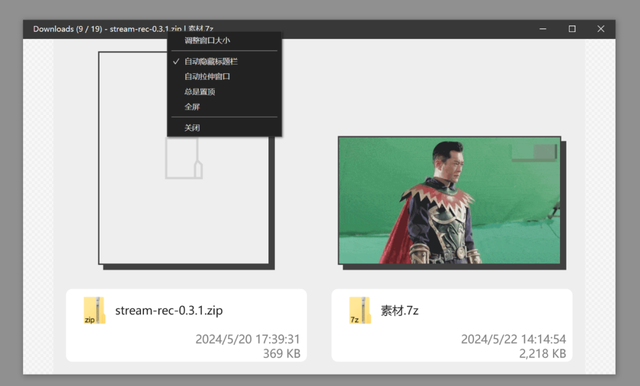This screenshot has height=386, width=640.
Task: Click the zip archive icon beside stream-rec-0.3.1.zip
Action: pos(94,311)
